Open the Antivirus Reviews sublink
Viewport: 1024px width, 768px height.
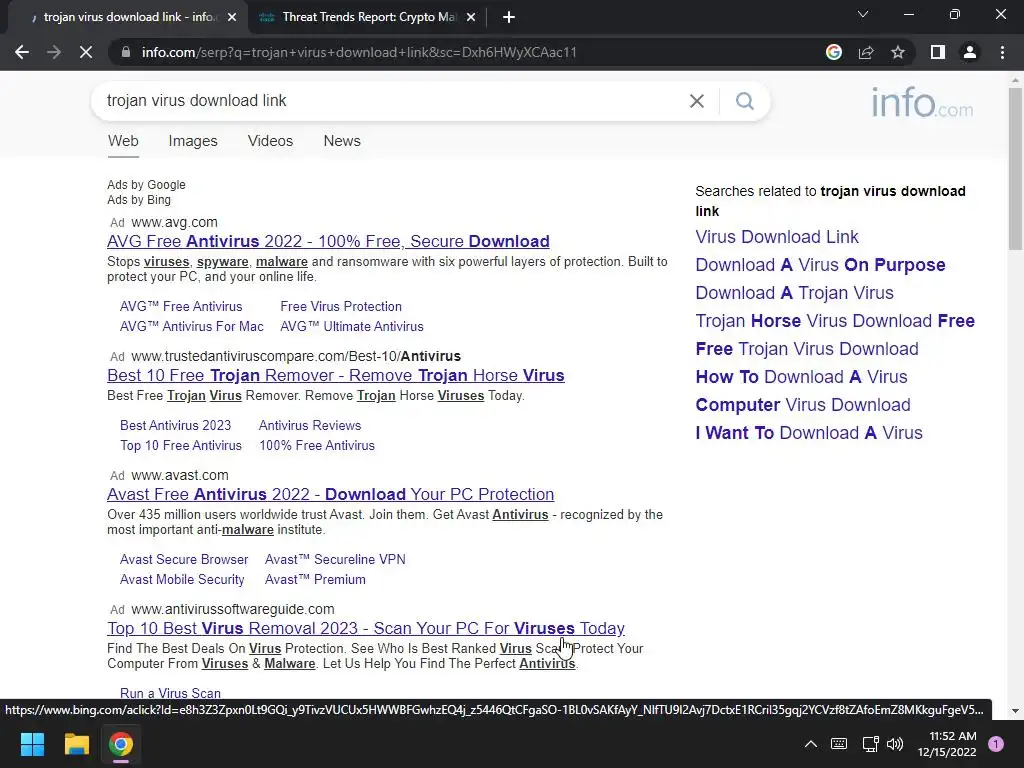point(310,425)
